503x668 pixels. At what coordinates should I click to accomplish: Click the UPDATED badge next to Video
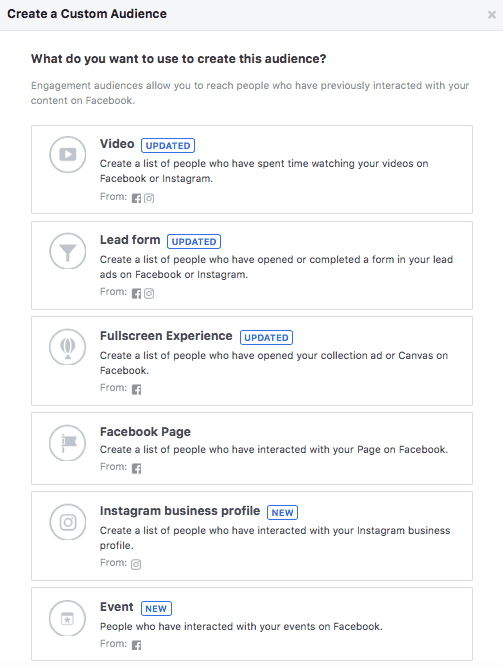168,146
